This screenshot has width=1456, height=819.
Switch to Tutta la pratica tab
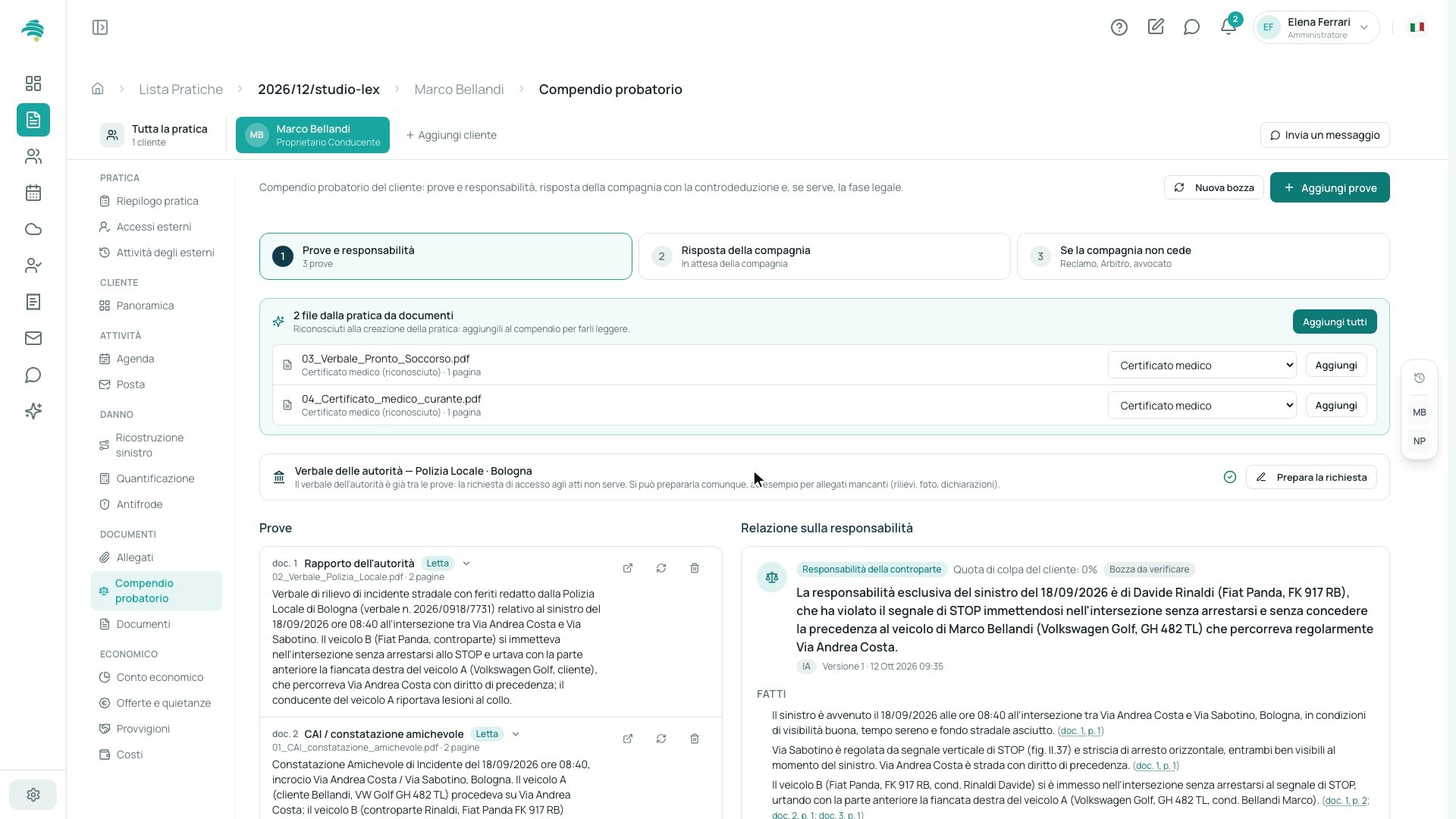pos(155,135)
